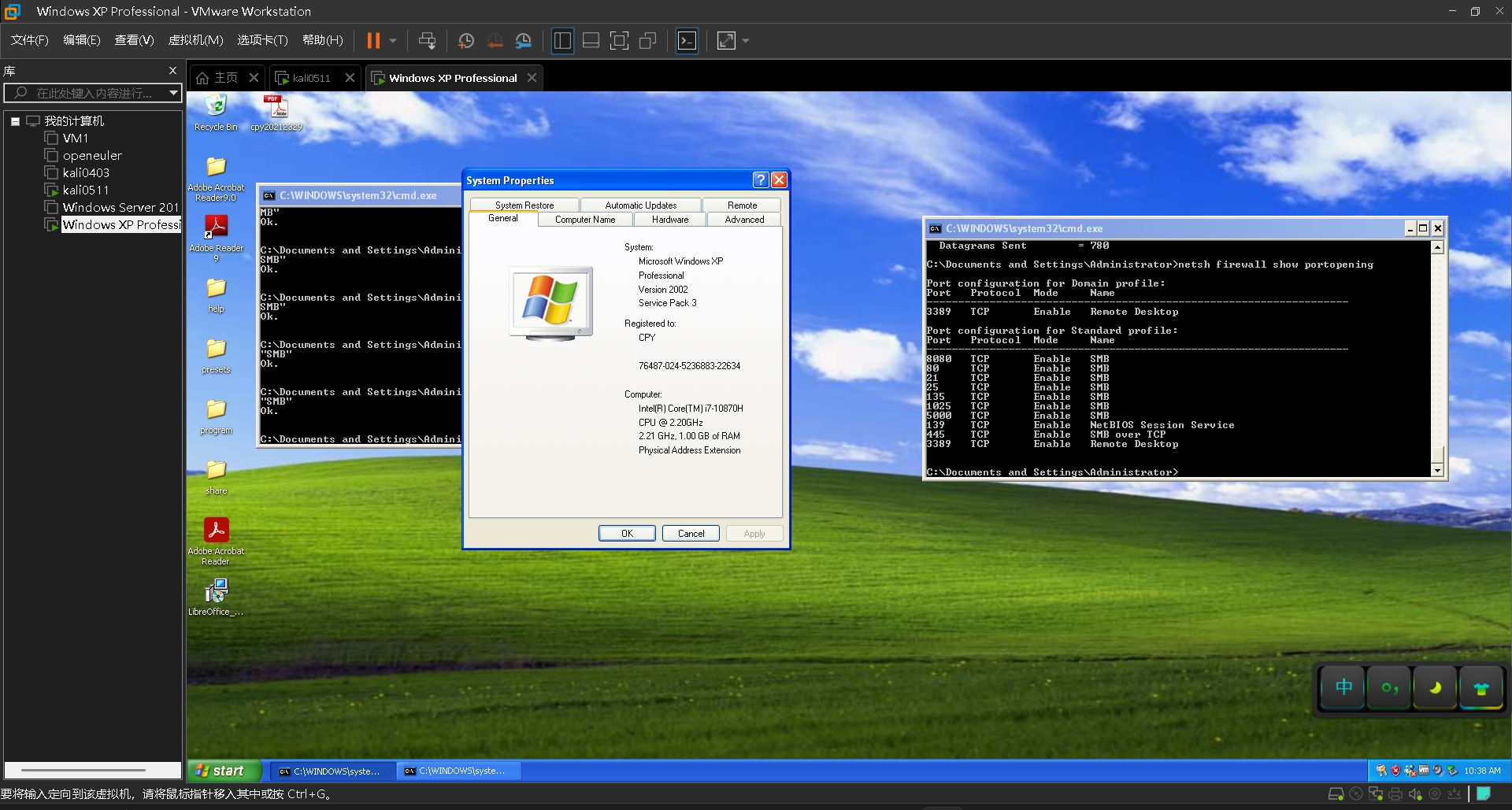Click the hard disk device status icon
This screenshot has width=1512, height=810.
point(1336,794)
